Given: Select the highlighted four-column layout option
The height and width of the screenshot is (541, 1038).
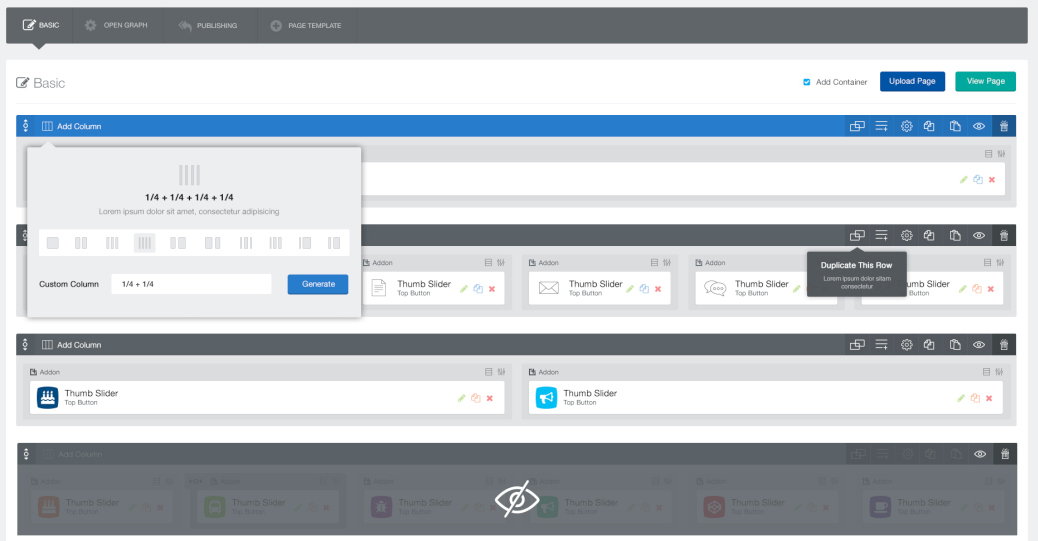Looking at the screenshot, I should point(144,243).
